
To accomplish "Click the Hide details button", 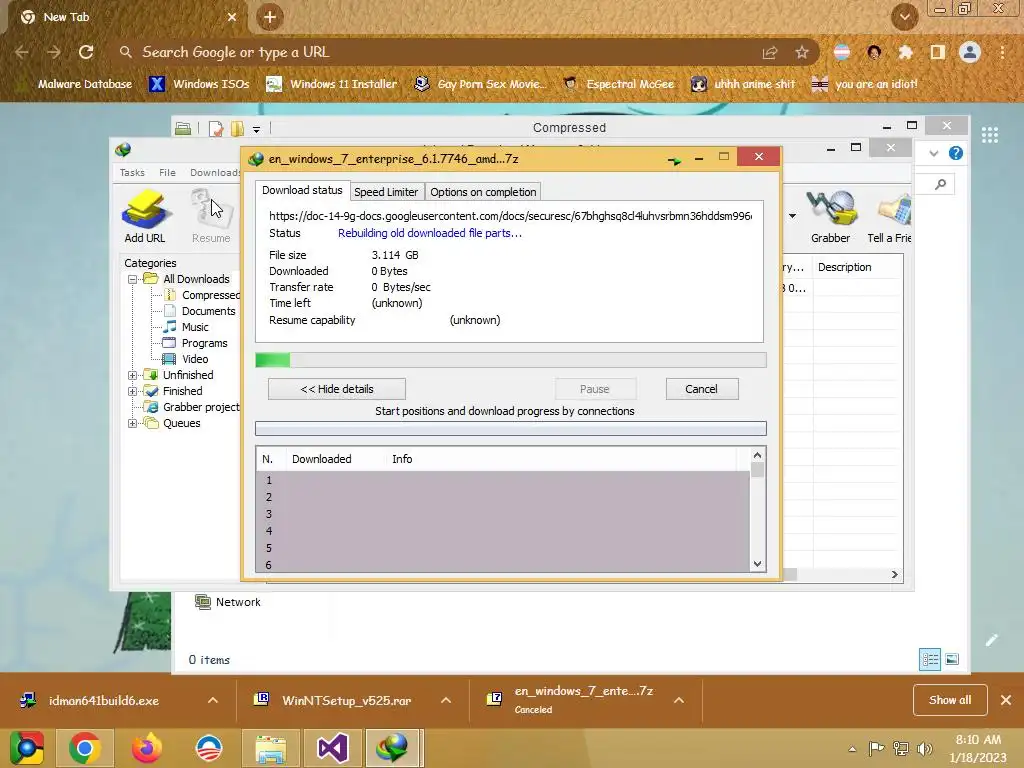I will (337, 389).
